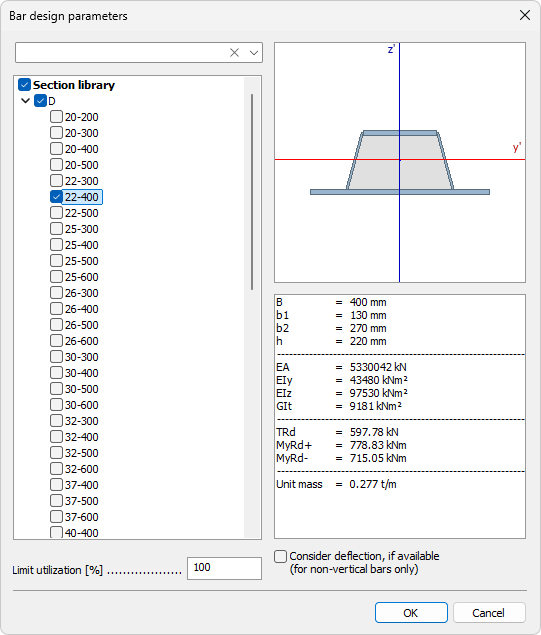This screenshot has width=541, height=635.
Task: Click the Section library root label
Action: point(74,85)
